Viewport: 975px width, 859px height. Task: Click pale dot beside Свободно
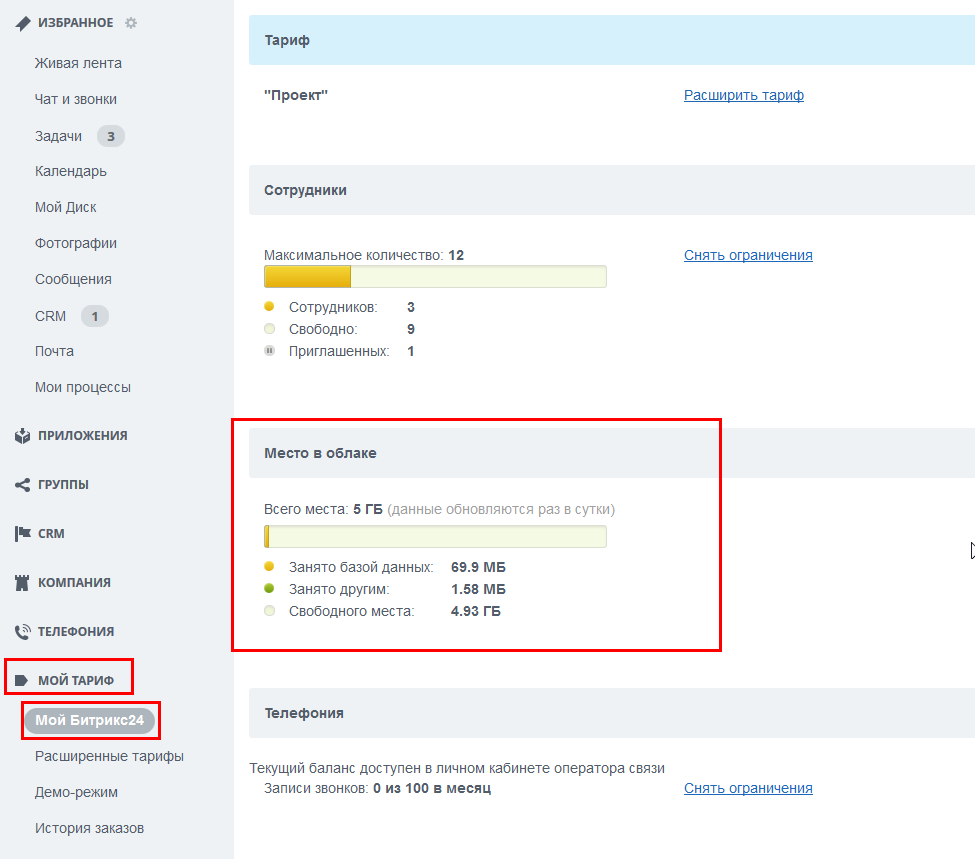point(269,328)
